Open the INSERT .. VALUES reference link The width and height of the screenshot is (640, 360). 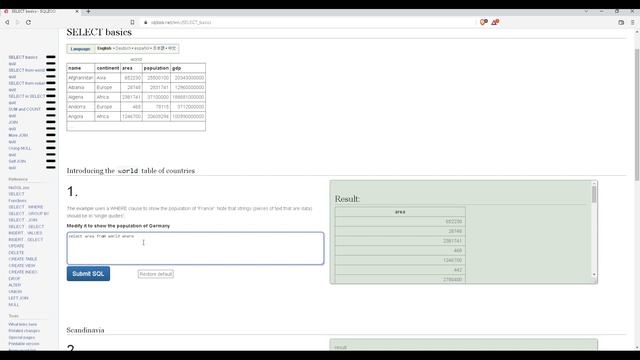pyautogui.click(x=25, y=233)
